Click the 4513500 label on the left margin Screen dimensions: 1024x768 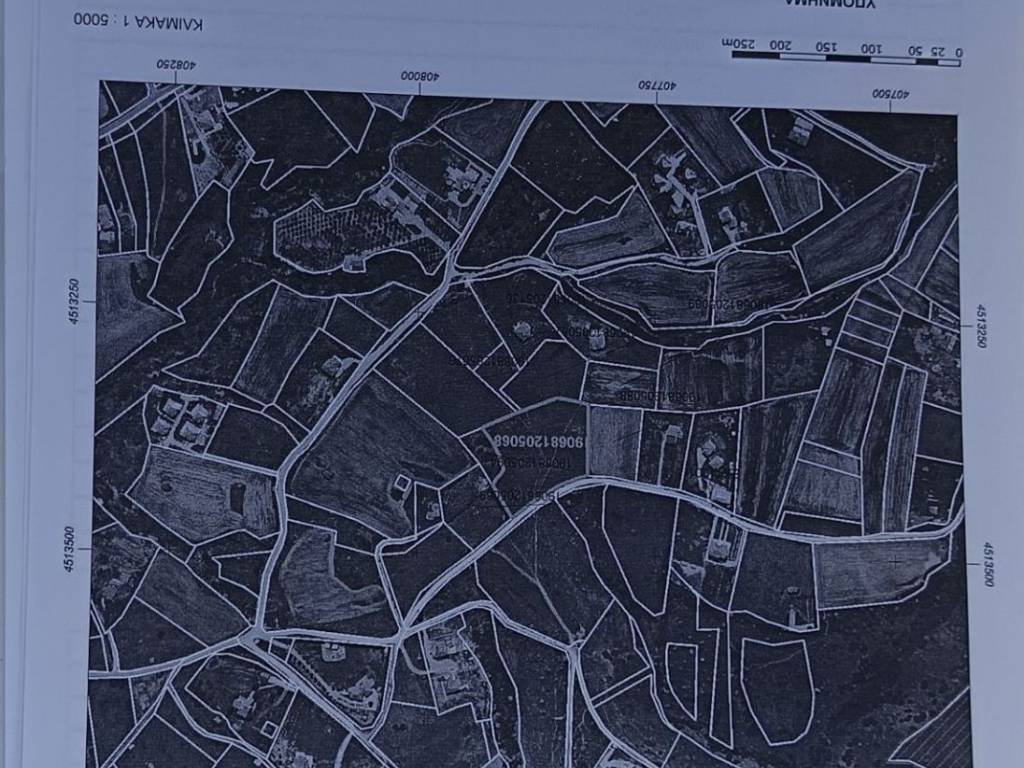click(69, 549)
